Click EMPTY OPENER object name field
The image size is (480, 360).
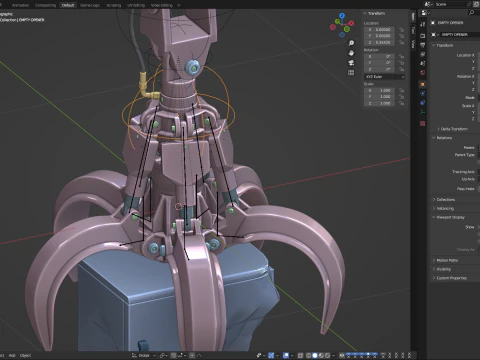(460, 35)
